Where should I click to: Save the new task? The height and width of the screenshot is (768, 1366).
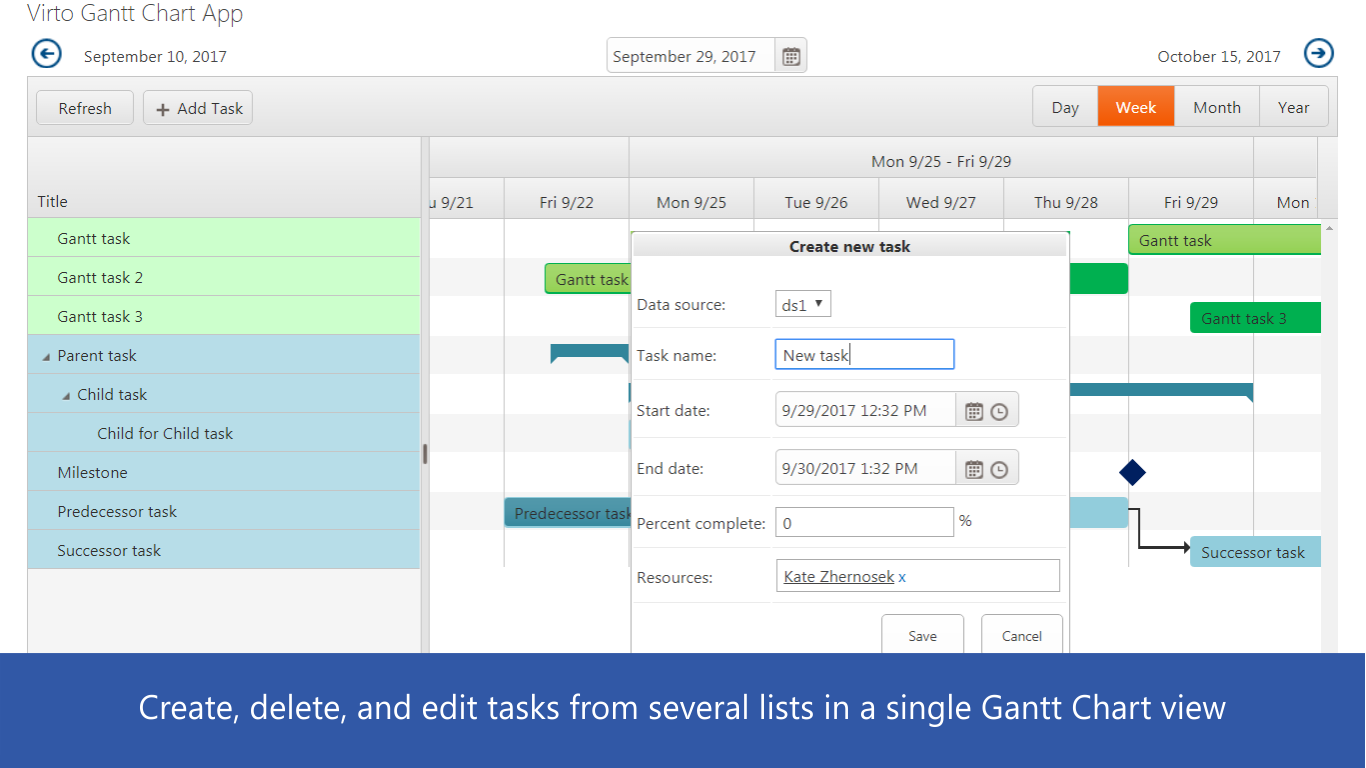pos(922,635)
